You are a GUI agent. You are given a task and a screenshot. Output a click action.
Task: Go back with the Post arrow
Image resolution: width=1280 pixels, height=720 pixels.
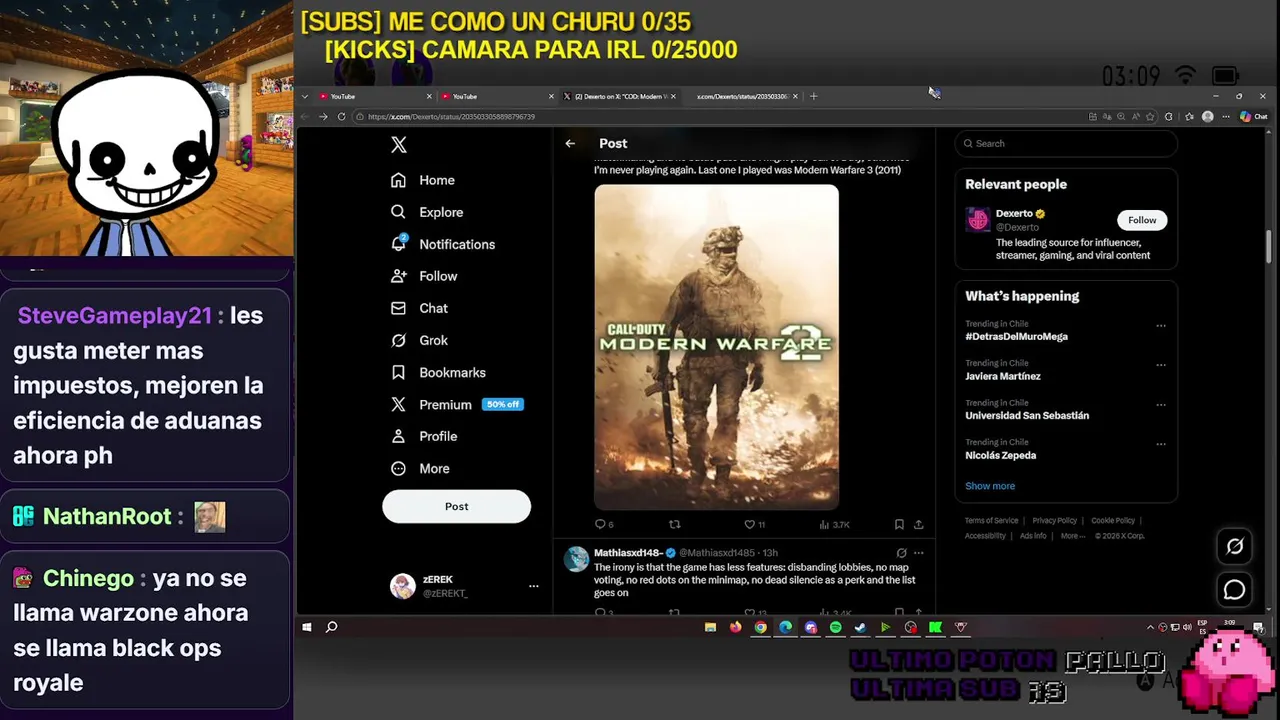(x=570, y=143)
